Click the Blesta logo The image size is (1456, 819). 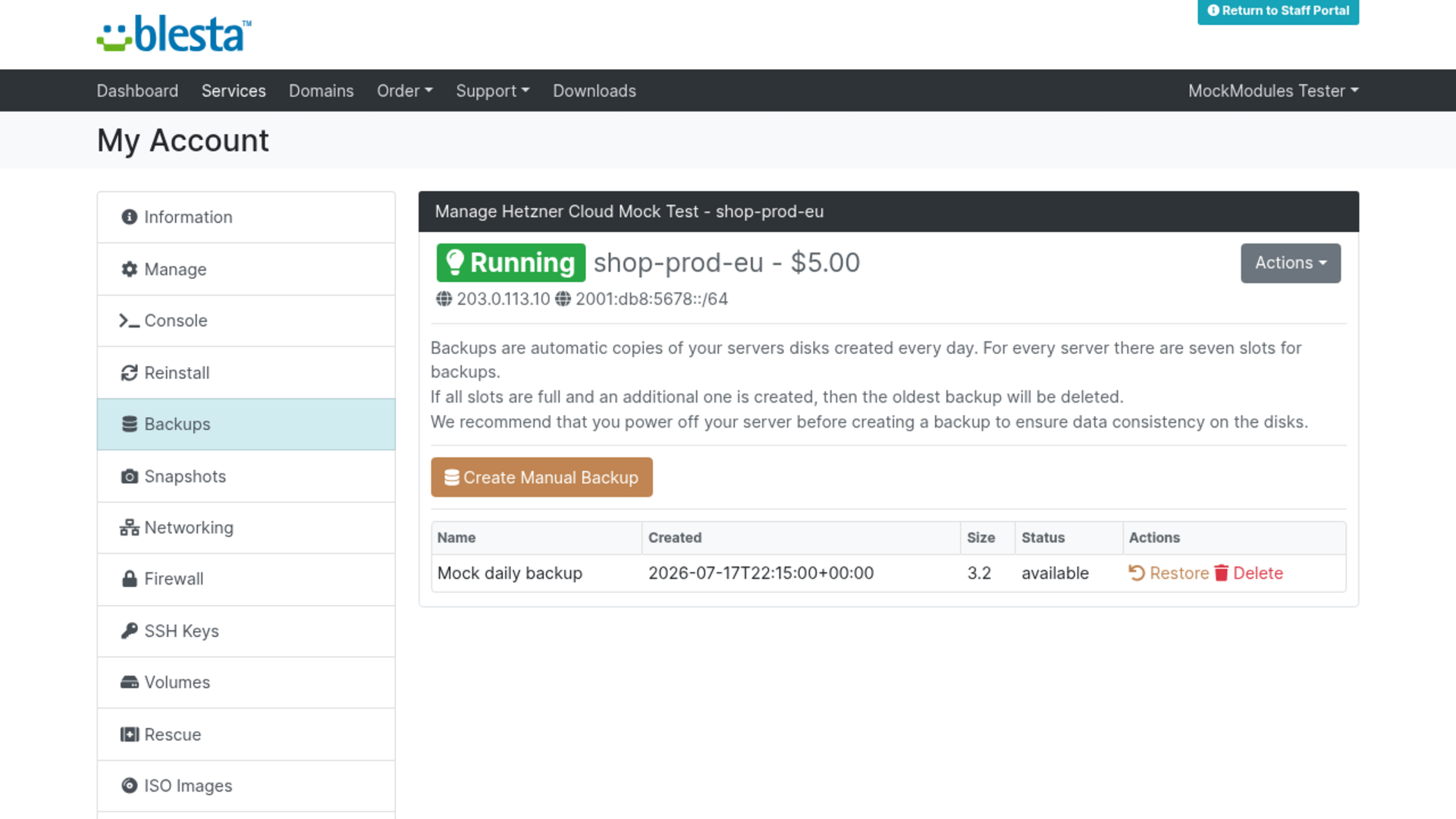(174, 34)
